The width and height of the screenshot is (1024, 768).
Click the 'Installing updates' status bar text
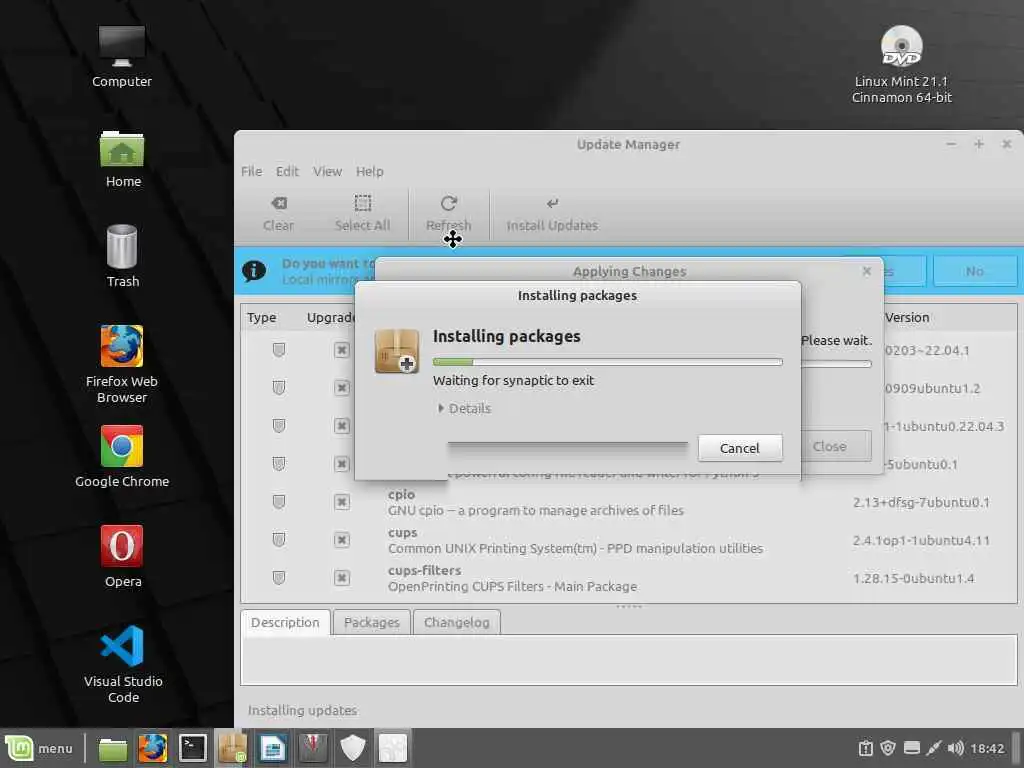coord(302,710)
